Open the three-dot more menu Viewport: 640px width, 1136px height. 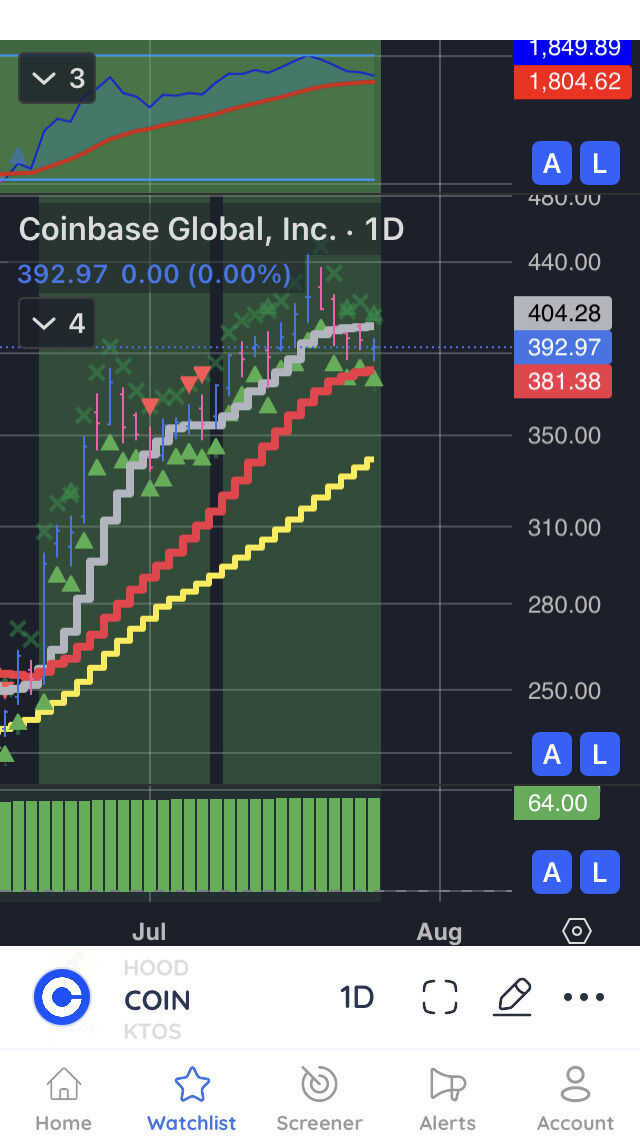point(584,997)
